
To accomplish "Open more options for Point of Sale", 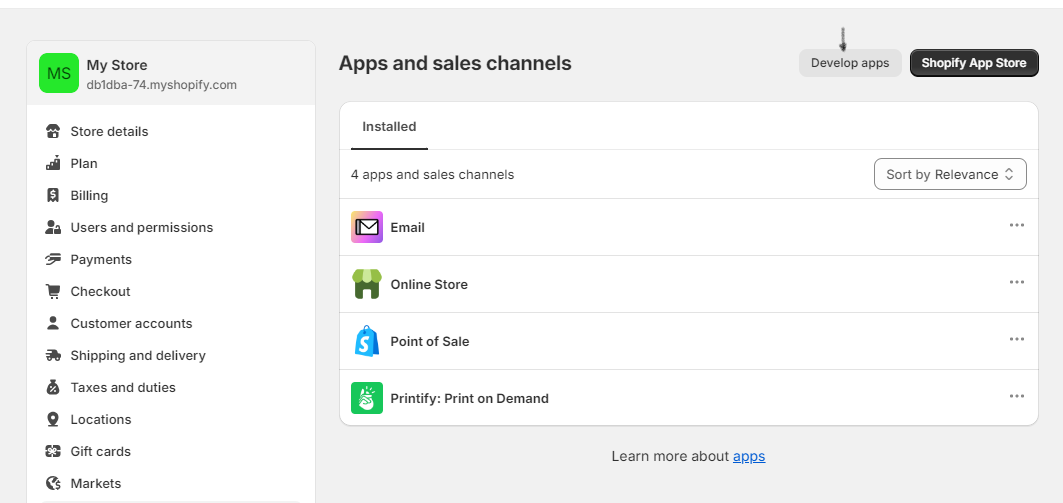I will [1016, 339].
